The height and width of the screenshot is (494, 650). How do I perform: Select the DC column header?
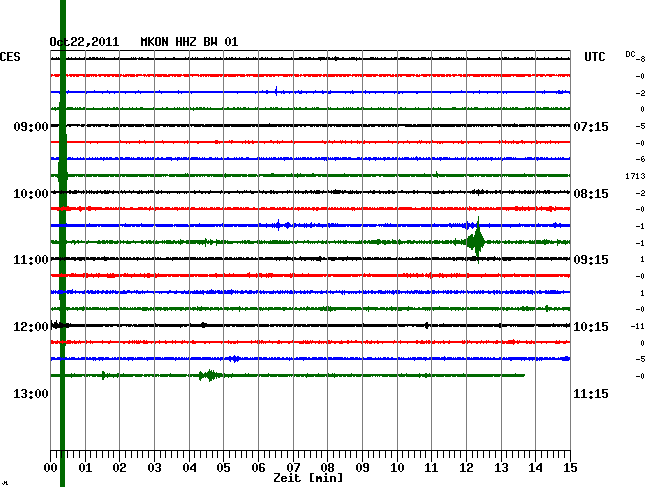[630, 54]
